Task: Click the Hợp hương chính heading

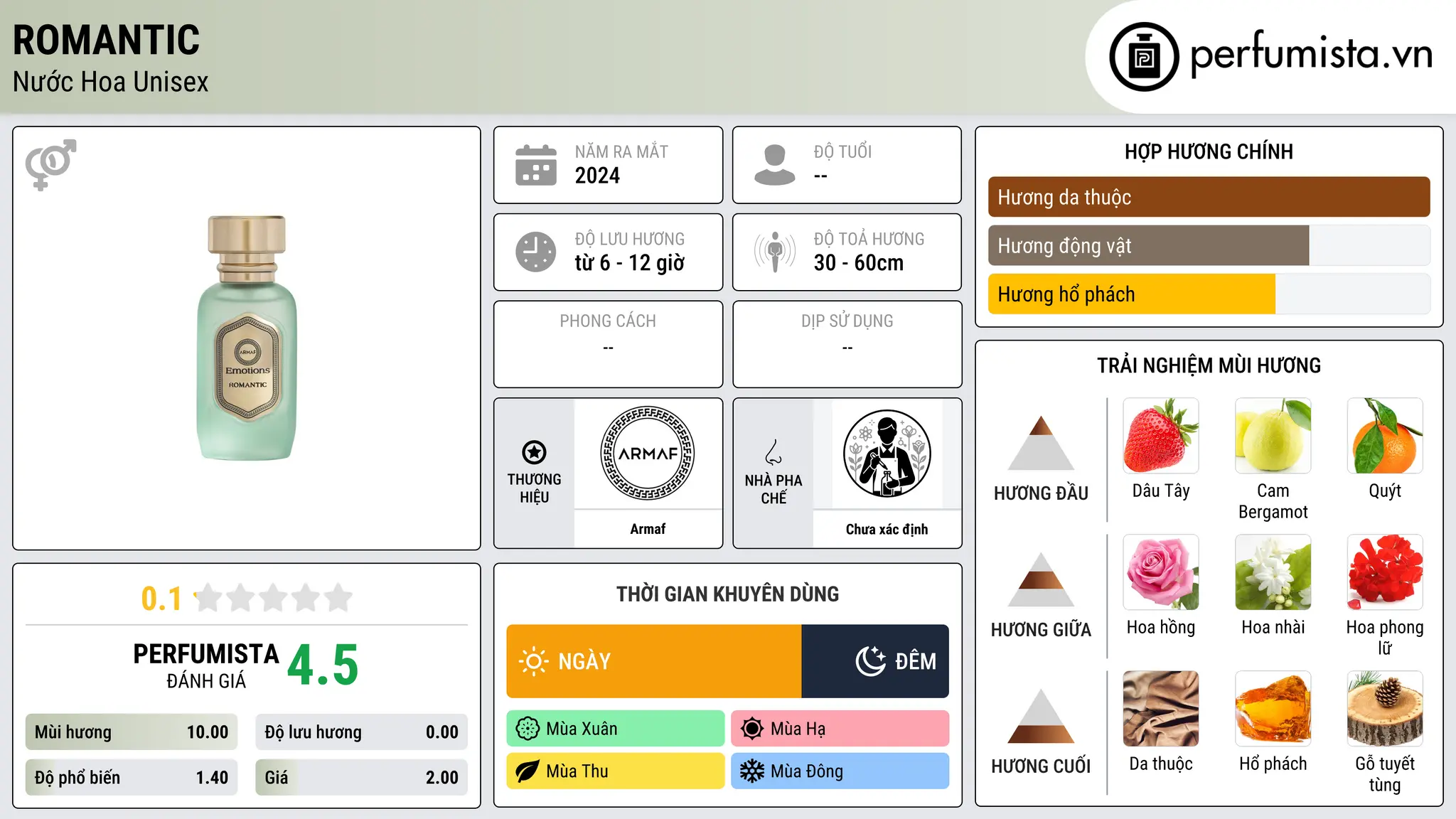Action: (1209, 151)
